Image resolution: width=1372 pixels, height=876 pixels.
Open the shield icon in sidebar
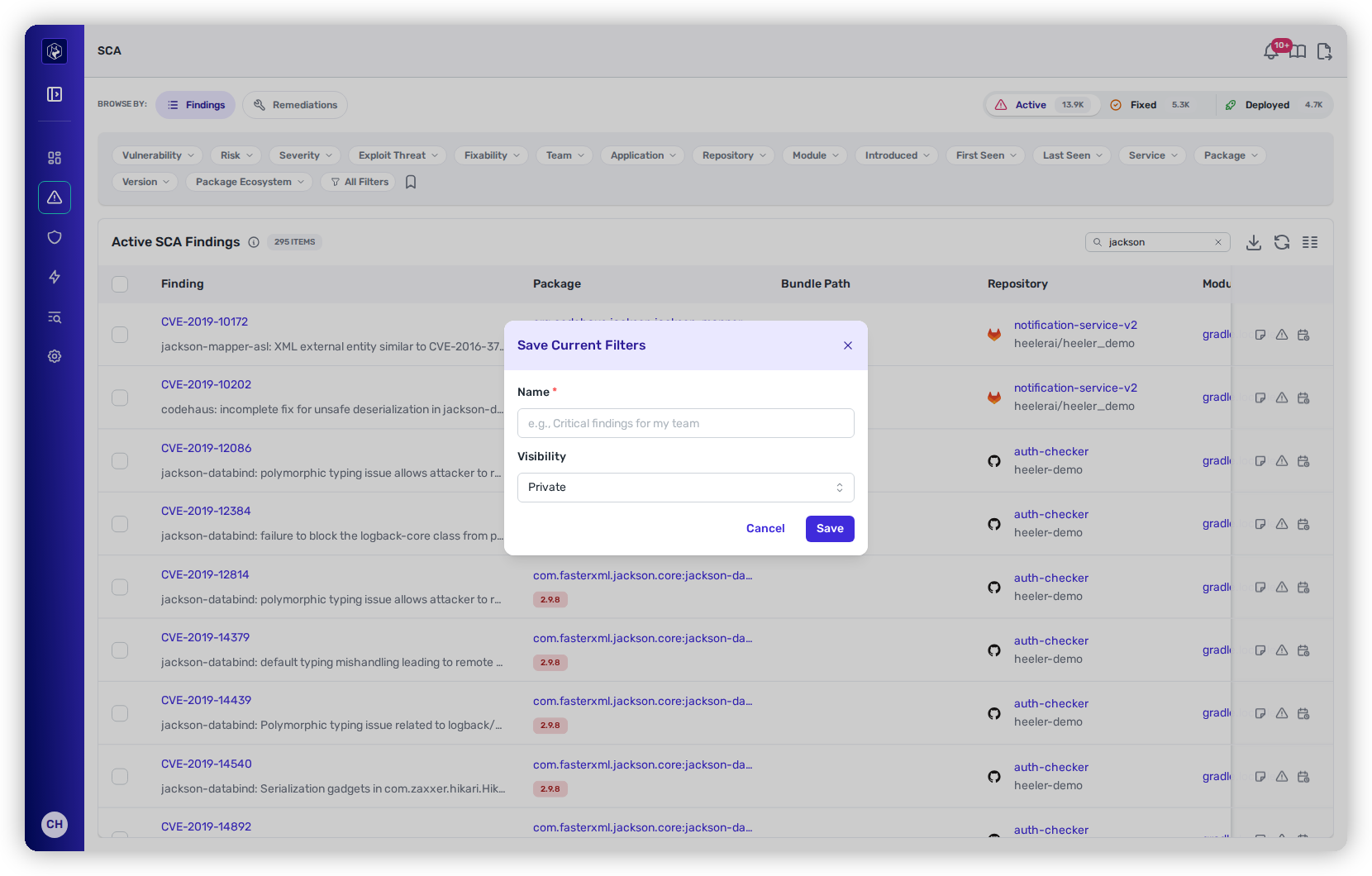pyautogui.click(x=55, y=237)
